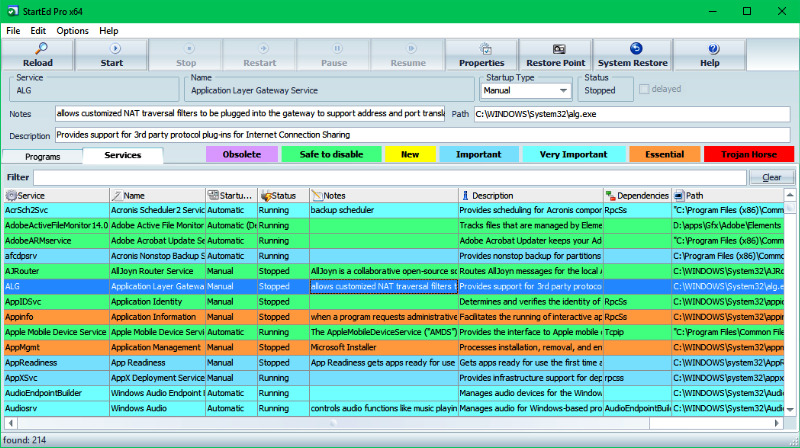This screenshot has width=800, height=448.
Task: Clear the filter text
Action: (x=771, y=177)
